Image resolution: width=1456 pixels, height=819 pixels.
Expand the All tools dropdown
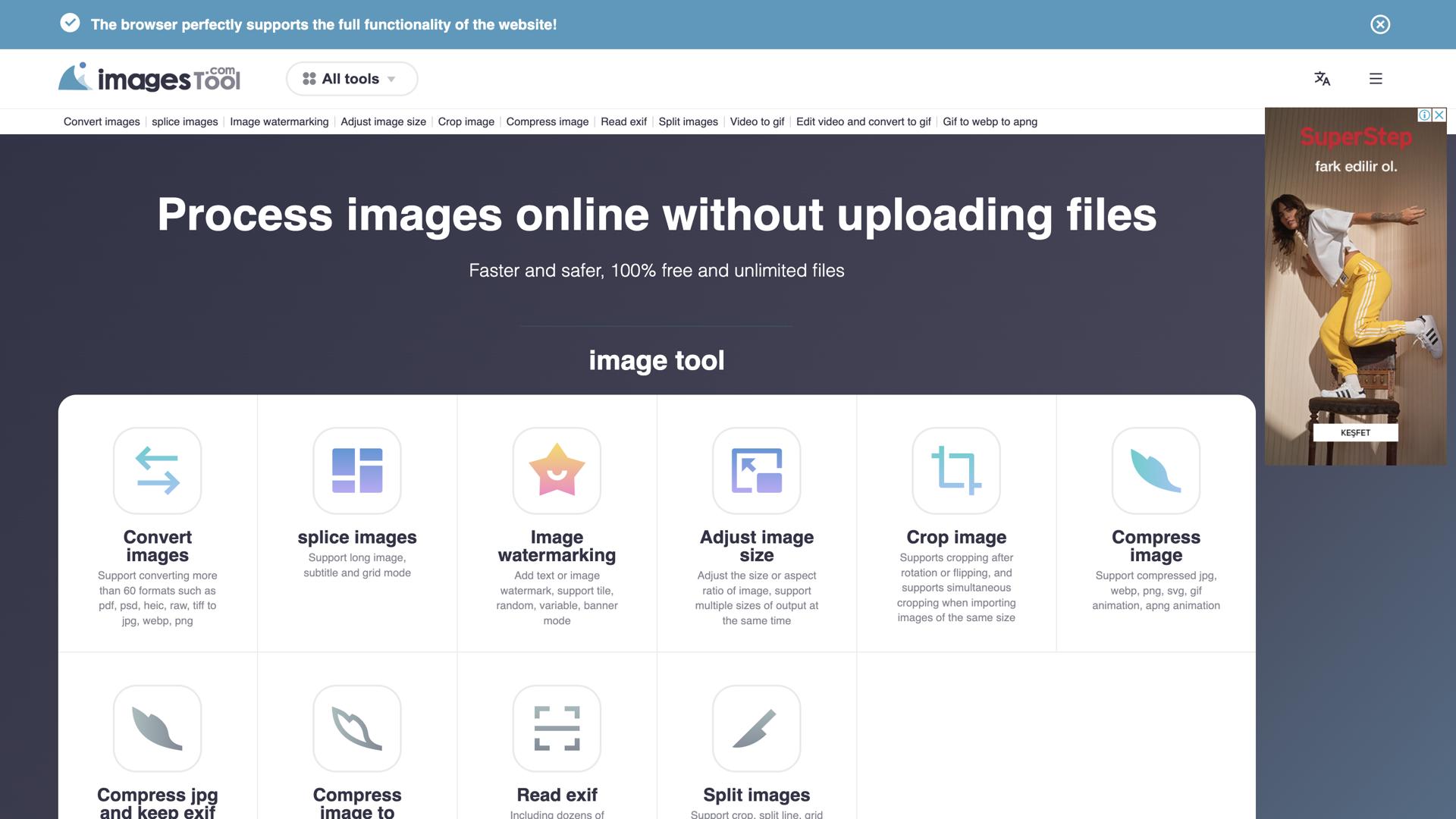pyautogui.click(x=351, y=79)
